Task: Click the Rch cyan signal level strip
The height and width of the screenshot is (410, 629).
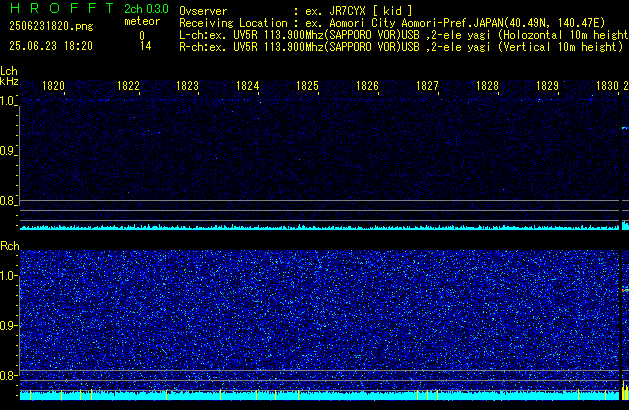Action: tap(319, 395)
